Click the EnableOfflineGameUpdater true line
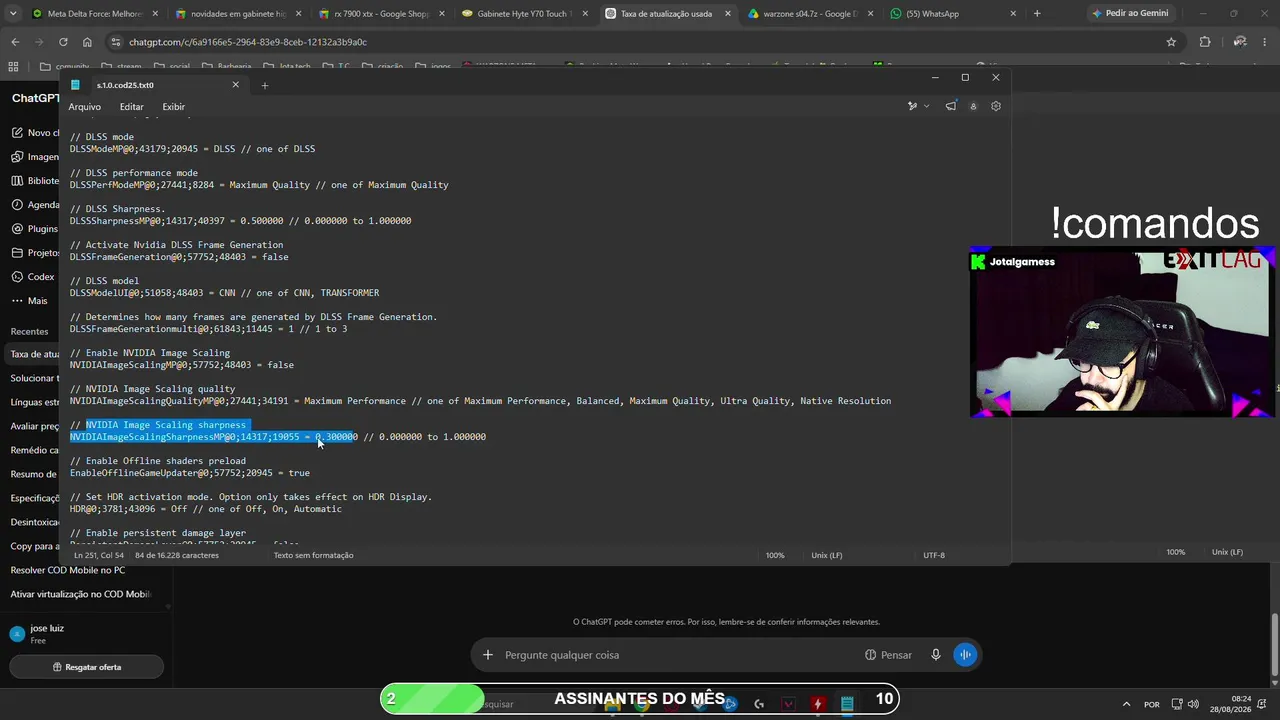This screenshot has width=1280, height=720. (189, 473)
